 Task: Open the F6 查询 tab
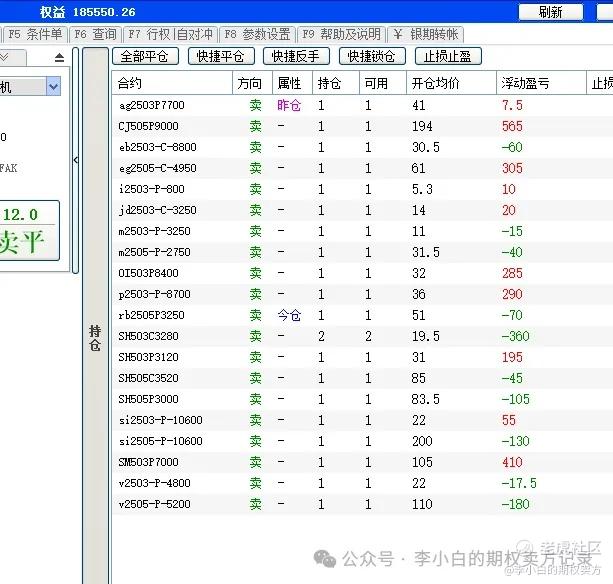click(x=95, y=34)
